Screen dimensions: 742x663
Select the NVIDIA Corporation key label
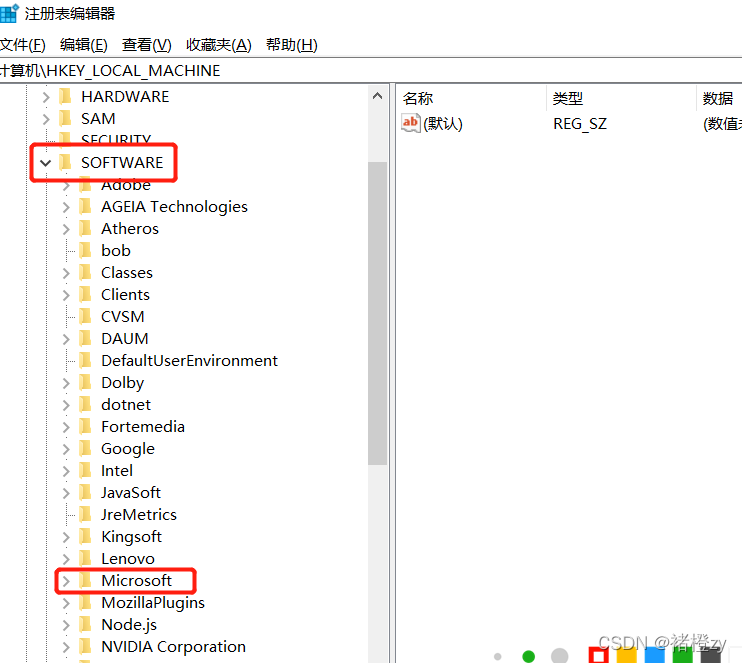174,647
